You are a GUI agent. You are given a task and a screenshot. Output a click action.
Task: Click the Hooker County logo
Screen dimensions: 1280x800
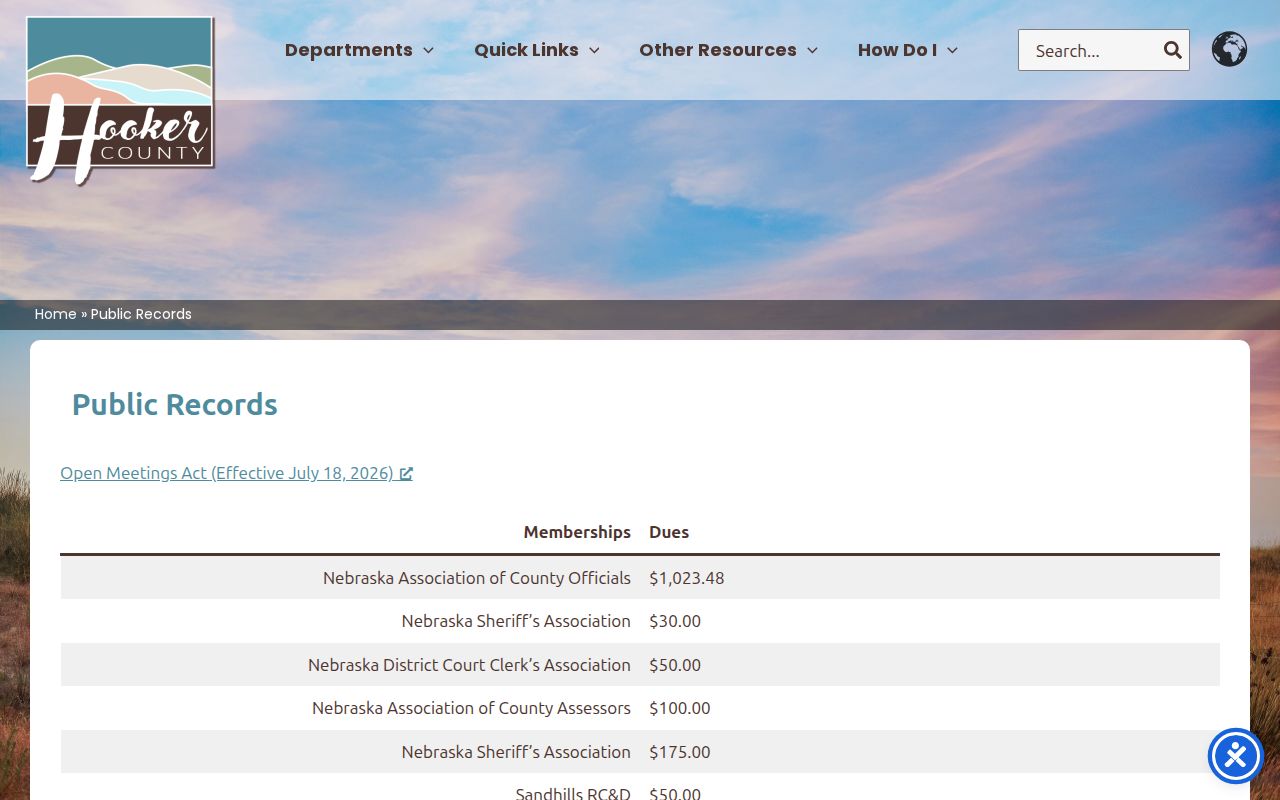[120, 100]
